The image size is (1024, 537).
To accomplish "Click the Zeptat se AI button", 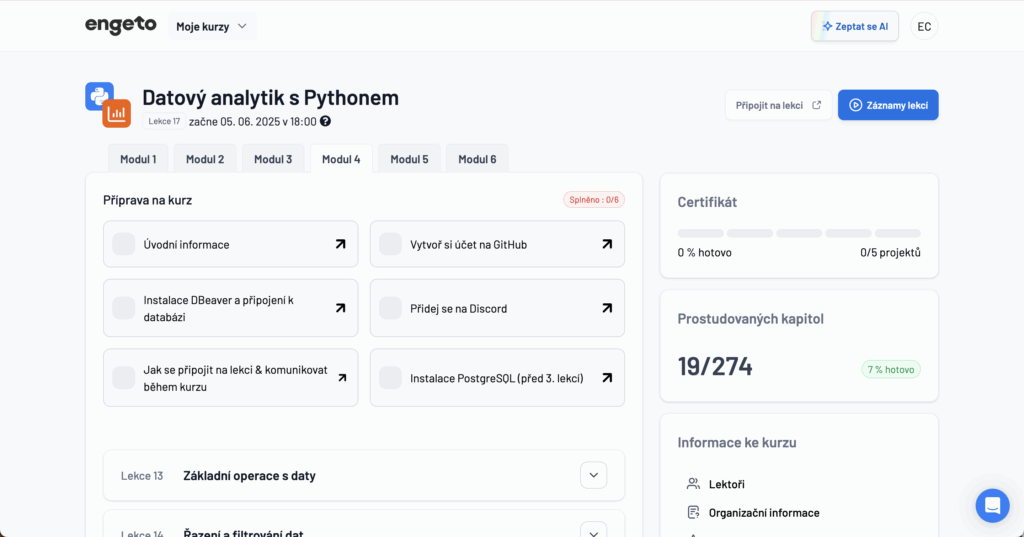I will pos(855,26).
